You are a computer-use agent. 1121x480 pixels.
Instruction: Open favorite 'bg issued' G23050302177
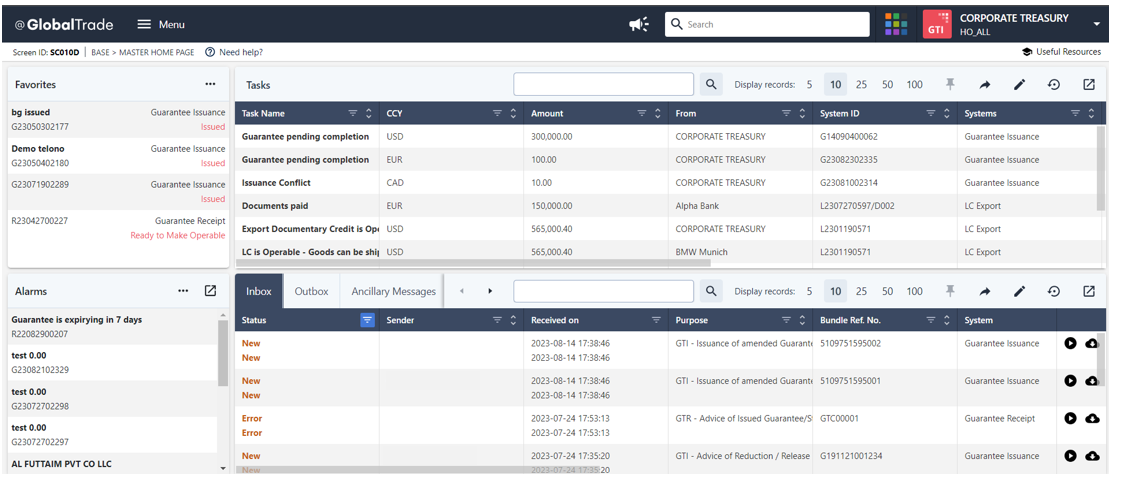click(118, 119)
